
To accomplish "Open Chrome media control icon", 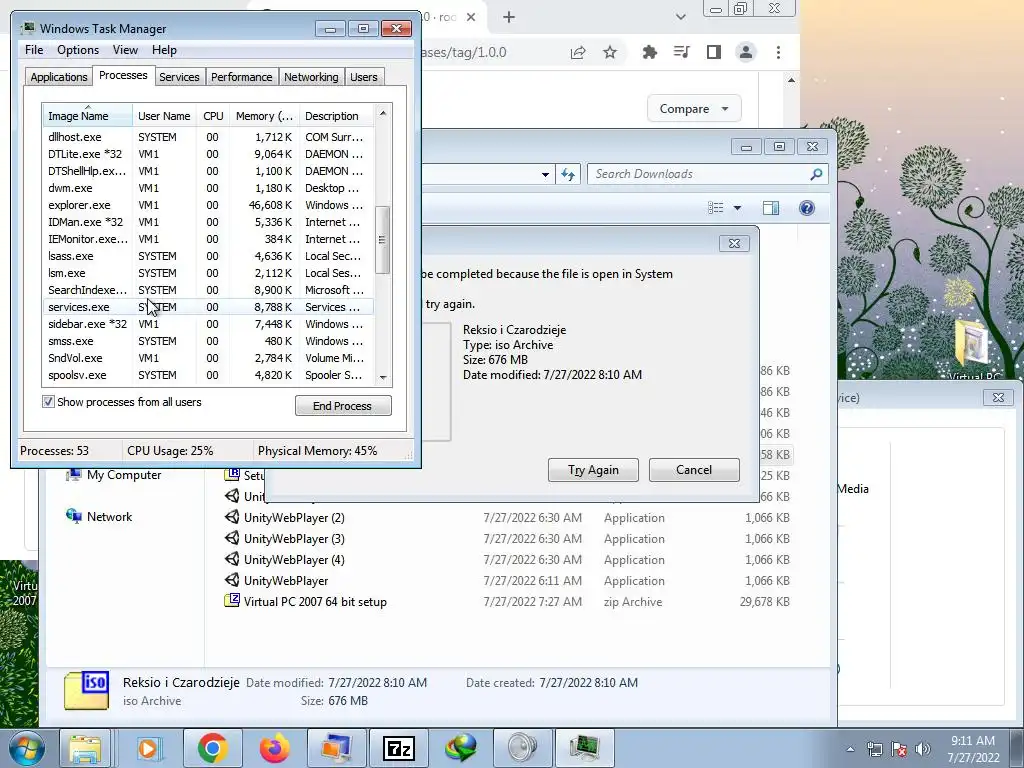I will [x=681, y=52].
